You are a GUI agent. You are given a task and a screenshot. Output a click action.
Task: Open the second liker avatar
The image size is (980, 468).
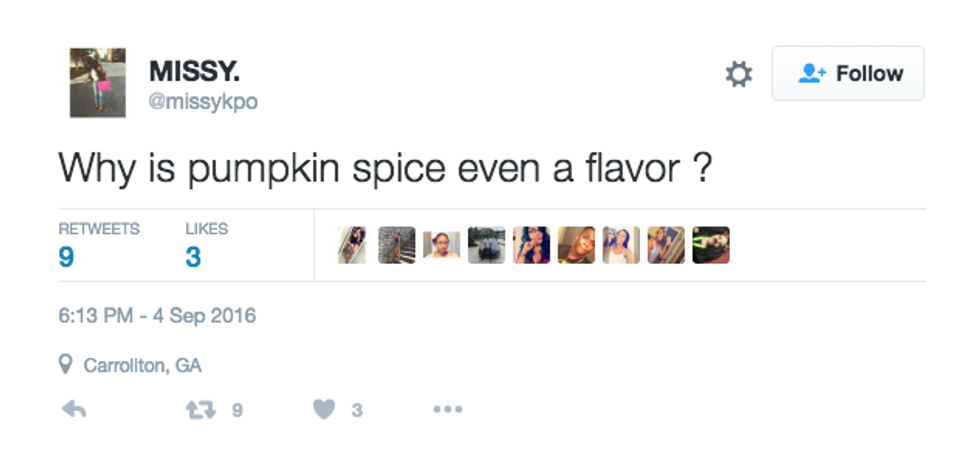click(x=396, y=245)
